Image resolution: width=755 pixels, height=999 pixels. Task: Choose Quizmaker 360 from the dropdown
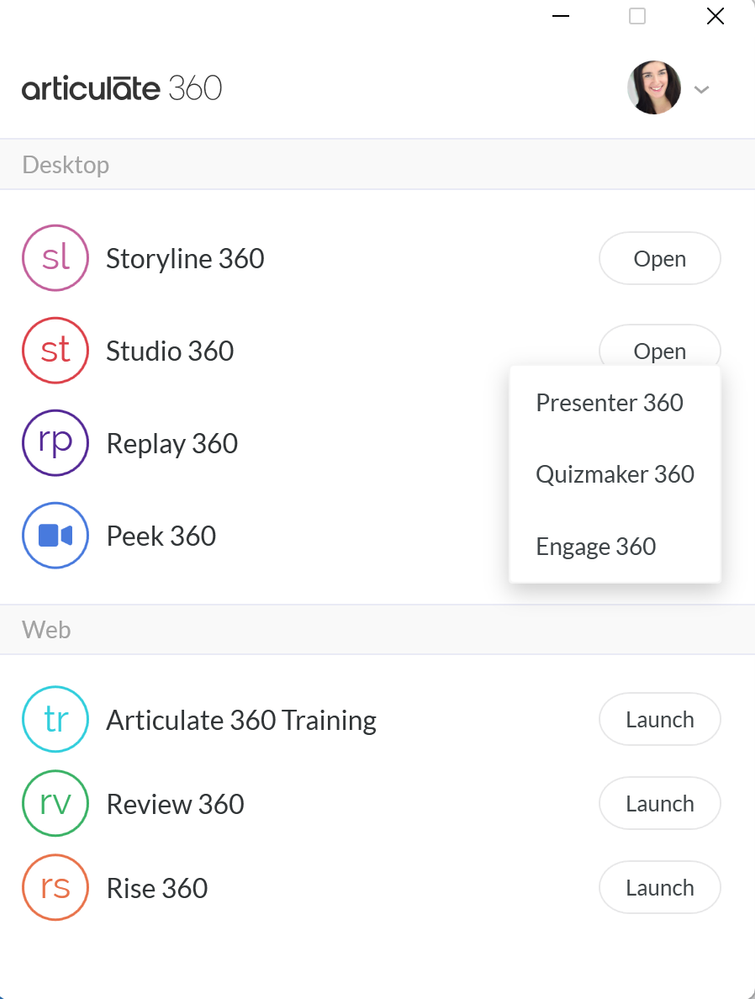click(615, 474)
